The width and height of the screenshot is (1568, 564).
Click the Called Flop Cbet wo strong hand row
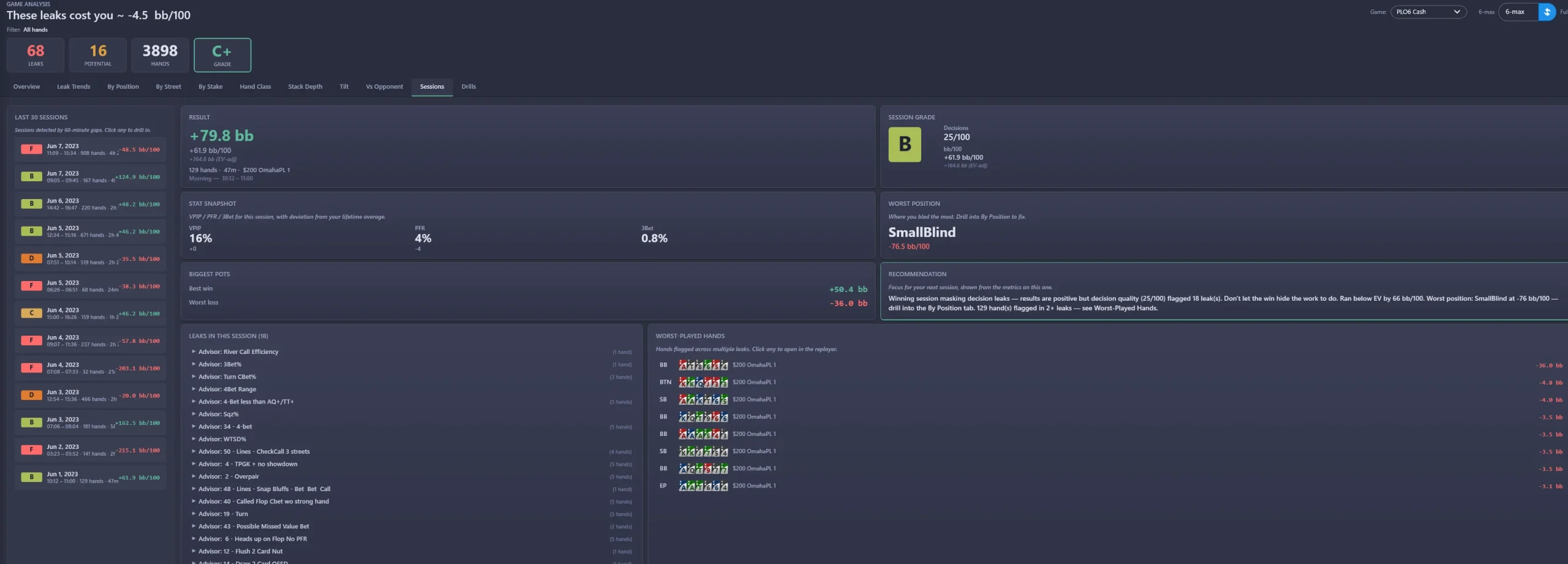click(x=412, y=502)
